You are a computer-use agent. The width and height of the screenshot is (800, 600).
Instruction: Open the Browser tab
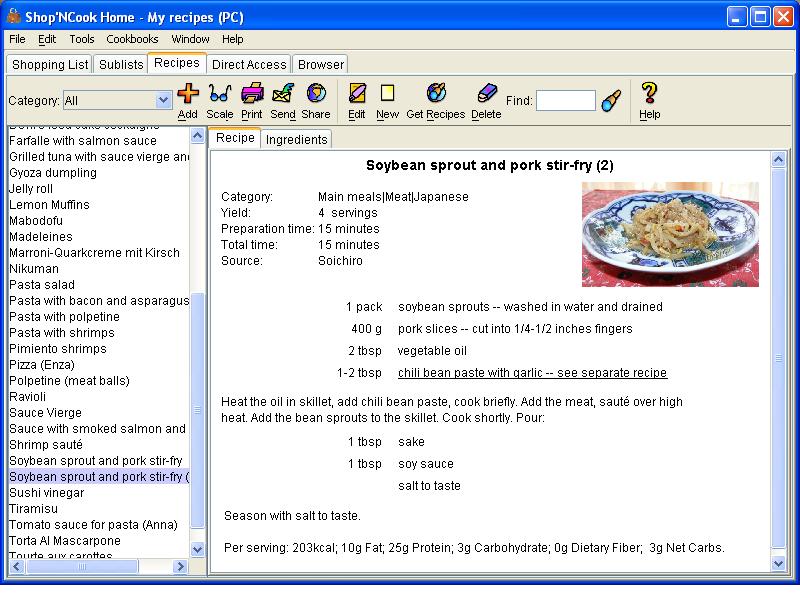[319, 63]
